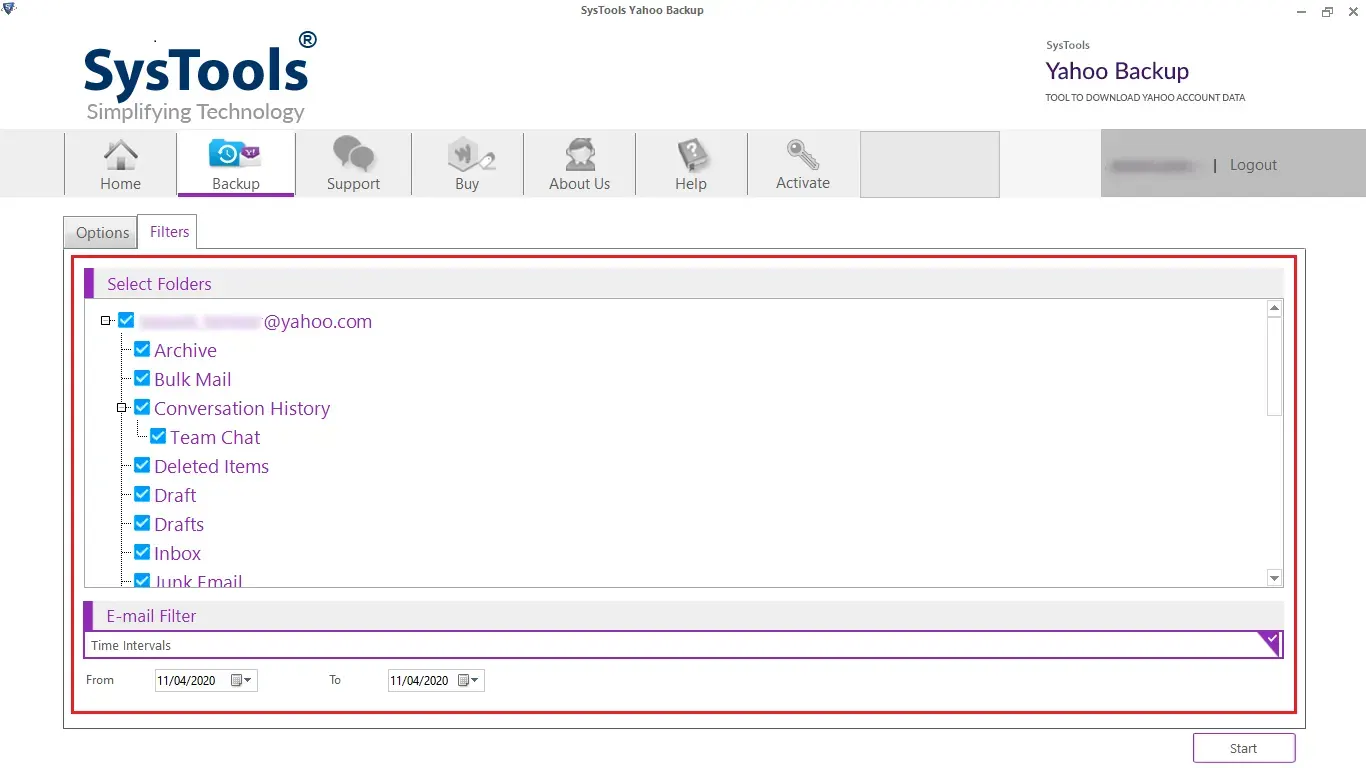The width and height of the screenshot is (1366, 768).
Task: Click the down arrow of folder scrollbar
Action: [x=1274, y=578]
